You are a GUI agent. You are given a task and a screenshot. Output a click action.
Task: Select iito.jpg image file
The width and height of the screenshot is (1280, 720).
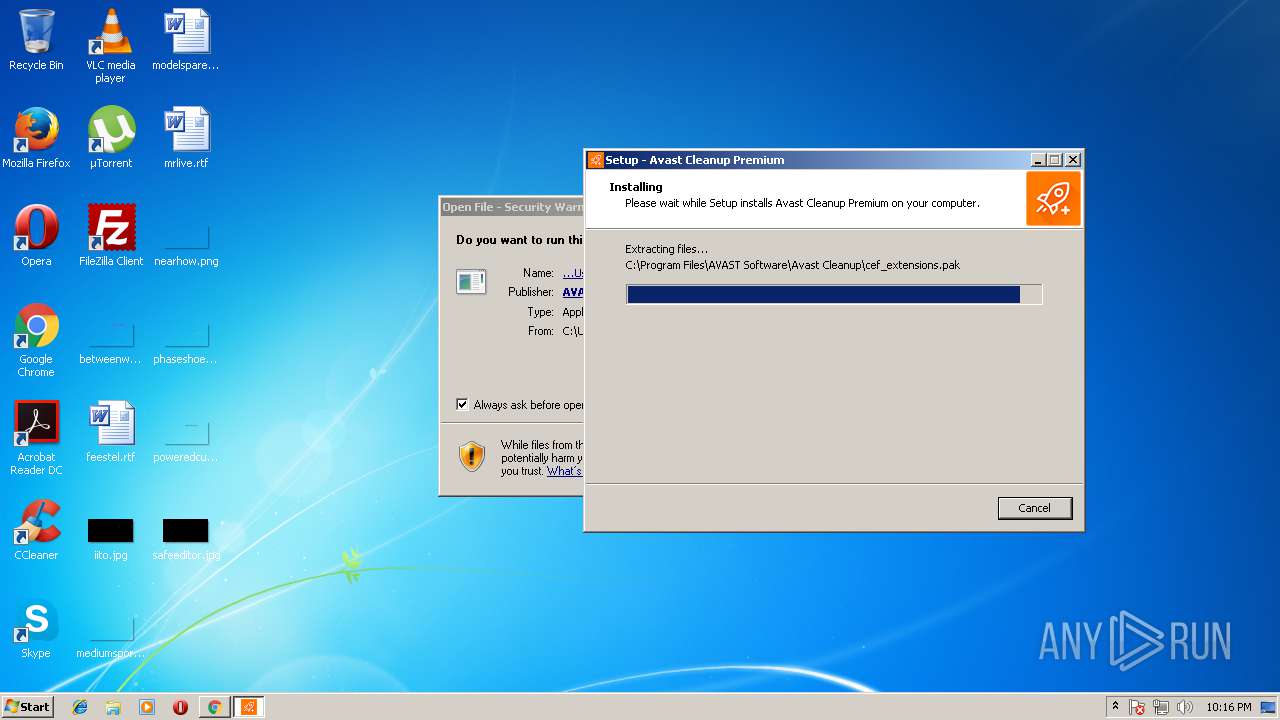pos(110,540)
